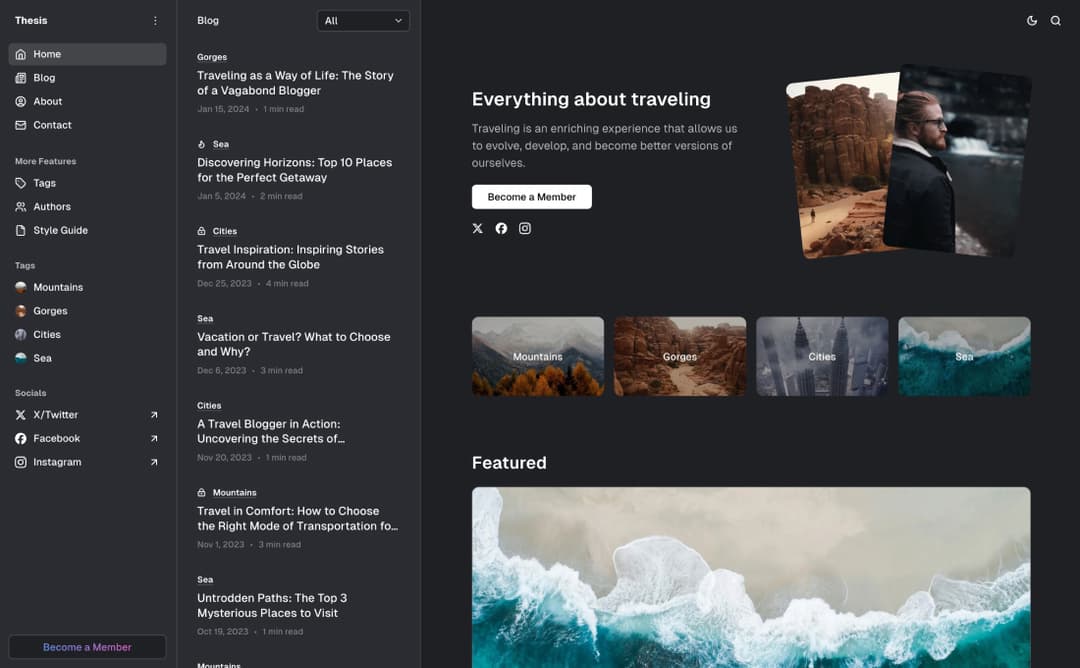Viewport: 1080px width, 668px height.
Task: Open search with the magnifier icon
Action: (1056, 20)
